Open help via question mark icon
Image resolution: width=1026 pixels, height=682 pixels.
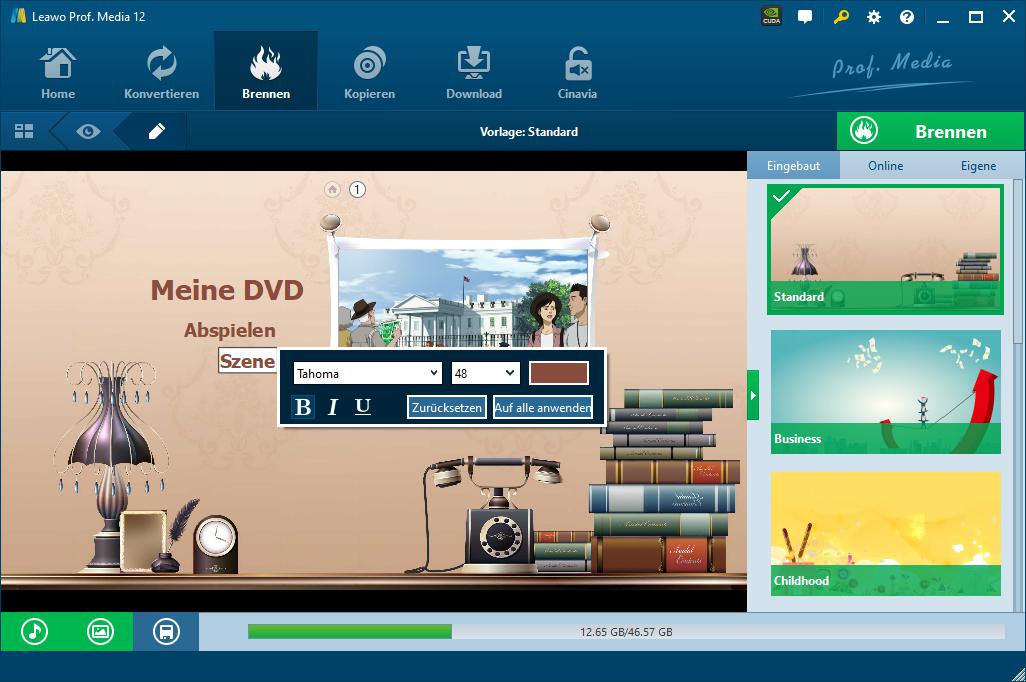pyautogui.click(x=907, y=17)
